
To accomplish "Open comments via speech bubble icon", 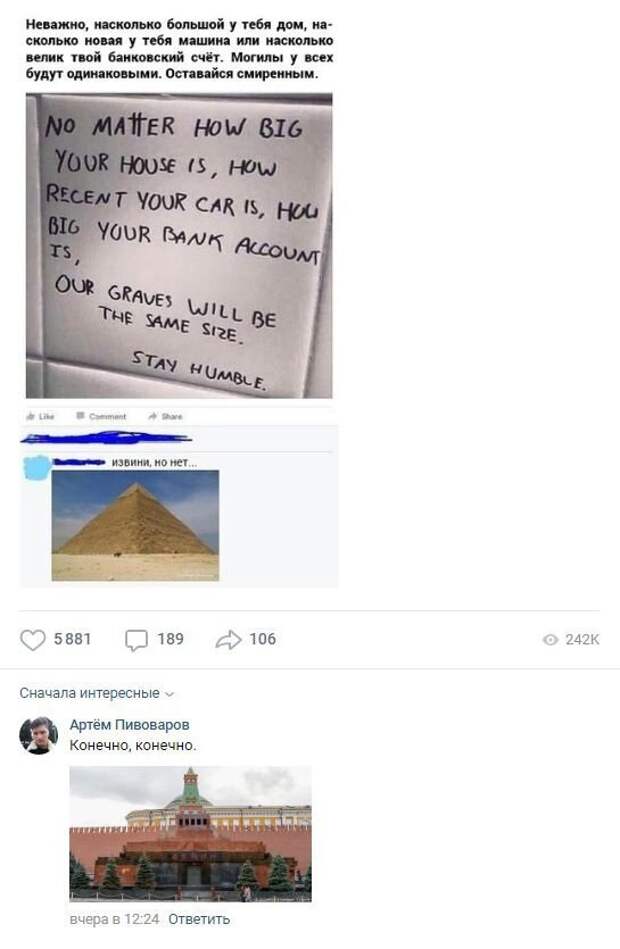I will [x=136, y=640].
